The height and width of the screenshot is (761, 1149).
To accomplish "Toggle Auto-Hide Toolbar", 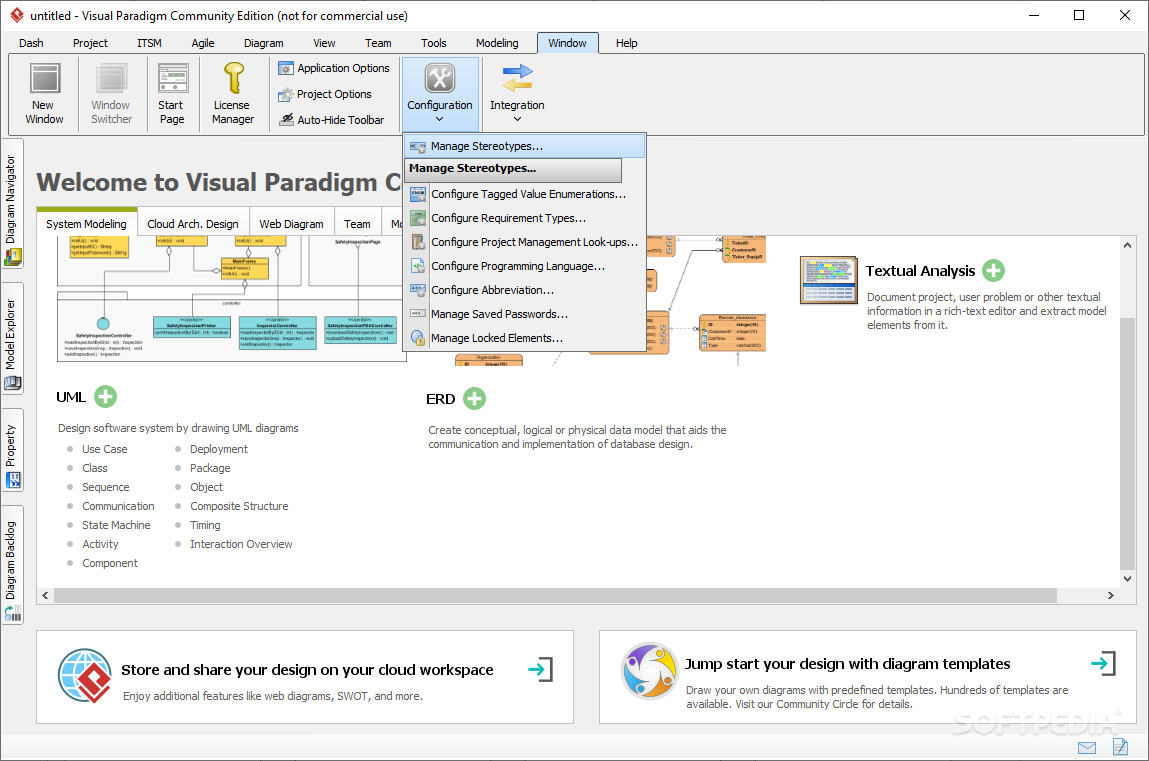I will click(331, 120).
